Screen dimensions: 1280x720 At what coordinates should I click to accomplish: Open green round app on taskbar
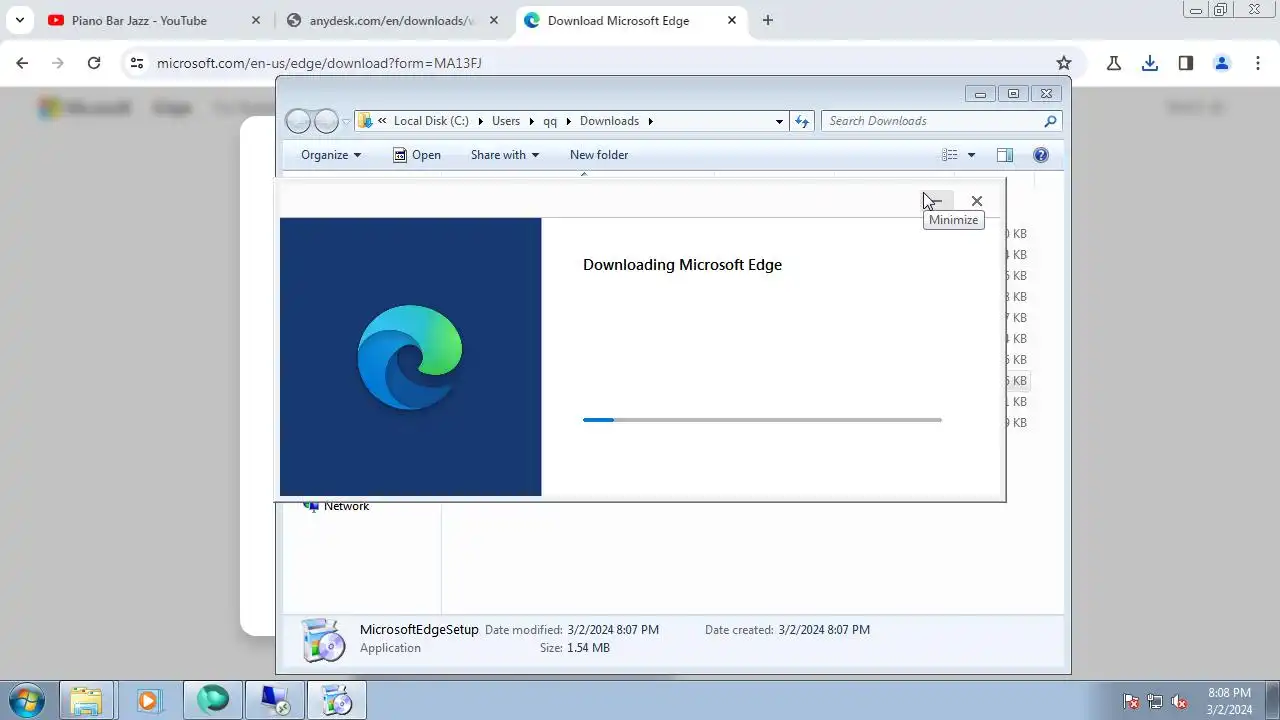coord(212,700)
